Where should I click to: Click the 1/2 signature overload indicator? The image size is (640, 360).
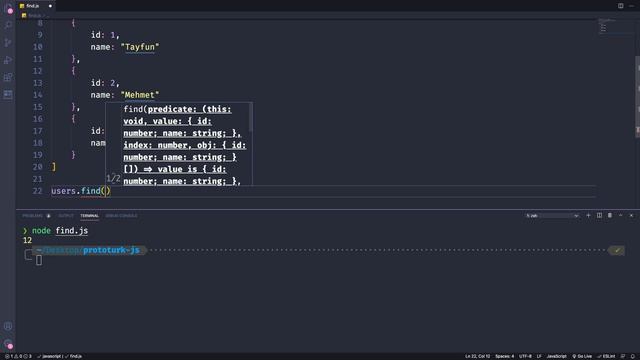113,178
